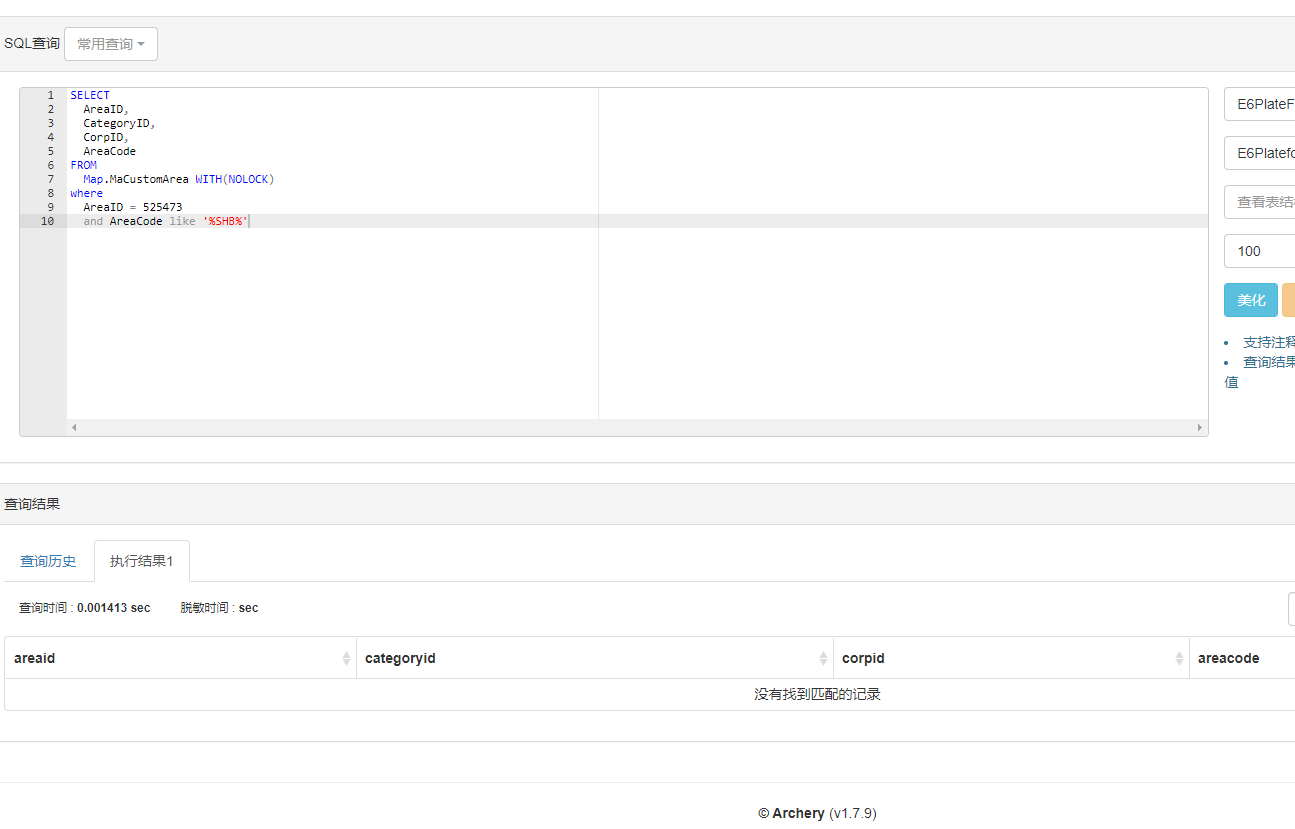Click the CategoryID line in editor
The height and width of the screenshot is (829, 1295).
119,123
